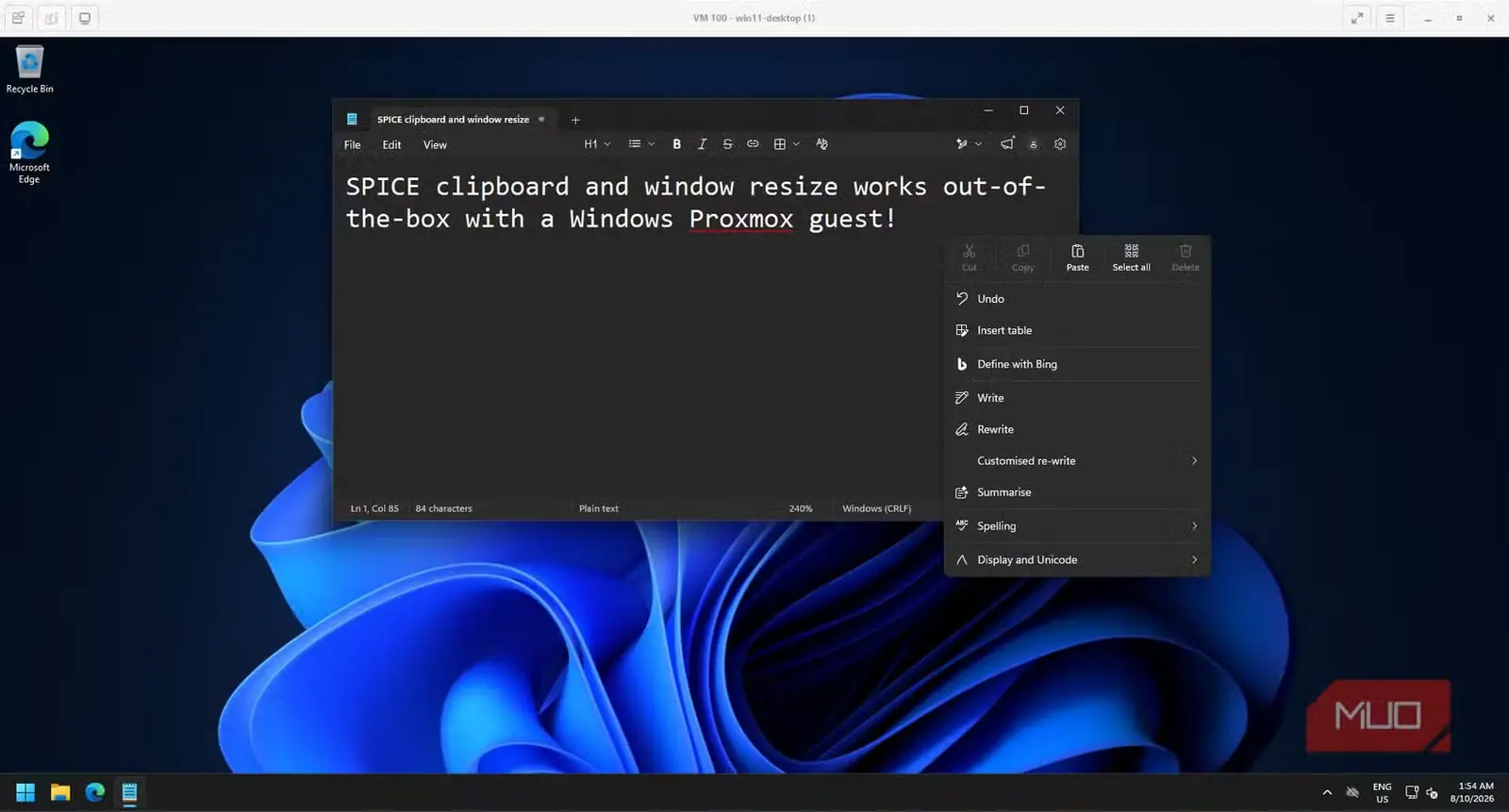The image size is (1509, 812).
Task: Click the muted volume icon in system tray
Action: (x=1432, y=792)
